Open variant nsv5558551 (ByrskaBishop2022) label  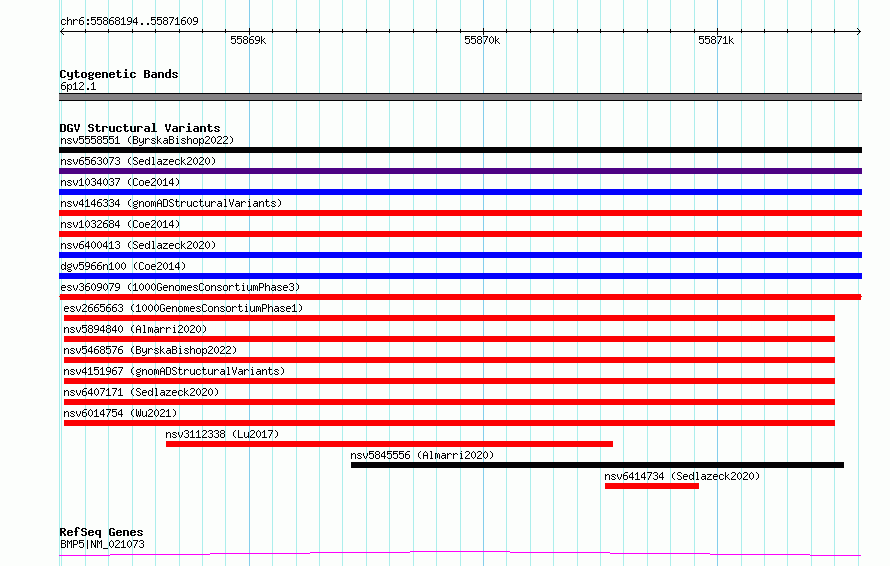[147, 140]
